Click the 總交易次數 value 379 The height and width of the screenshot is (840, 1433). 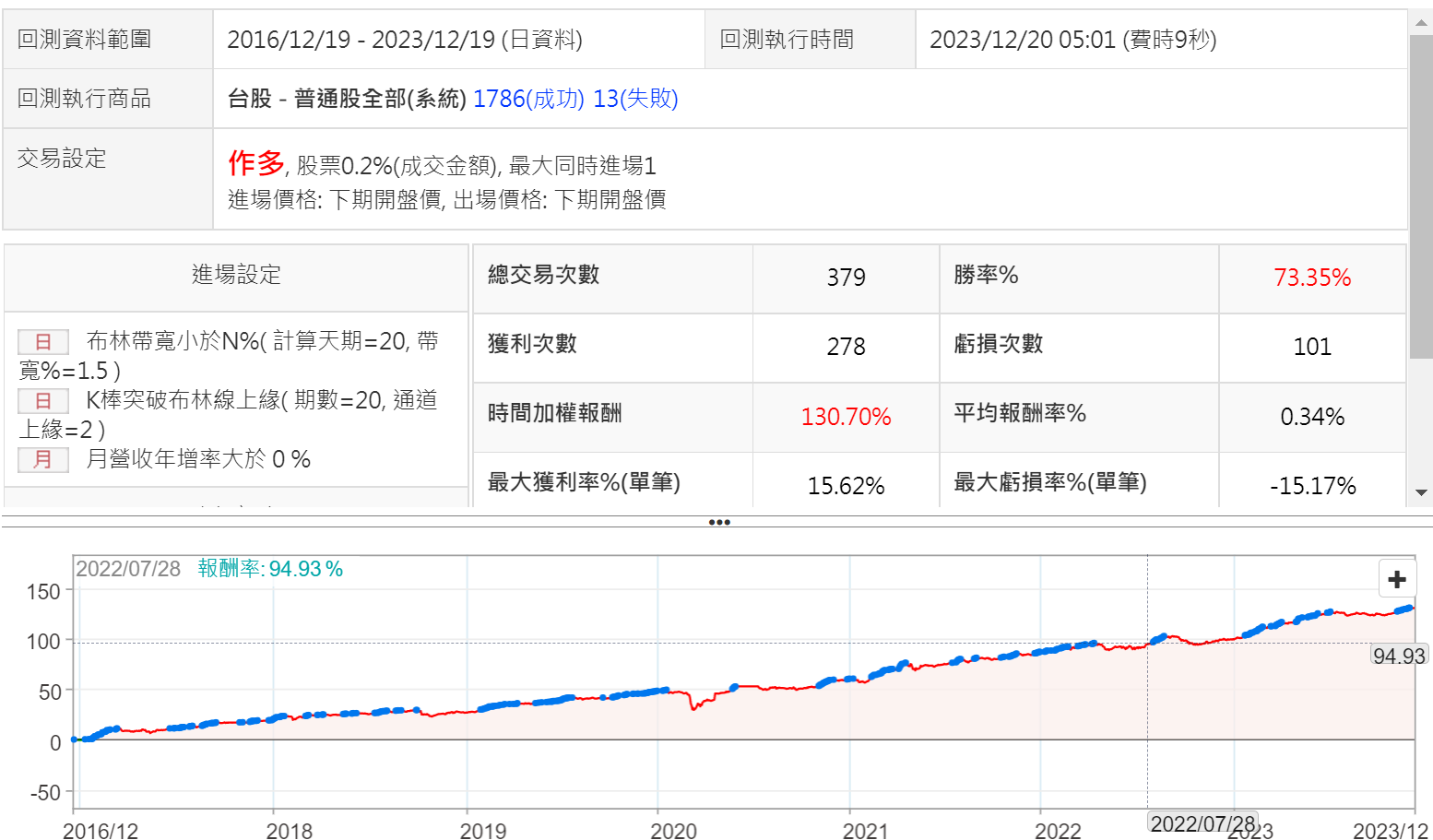[x=846, y=278]
